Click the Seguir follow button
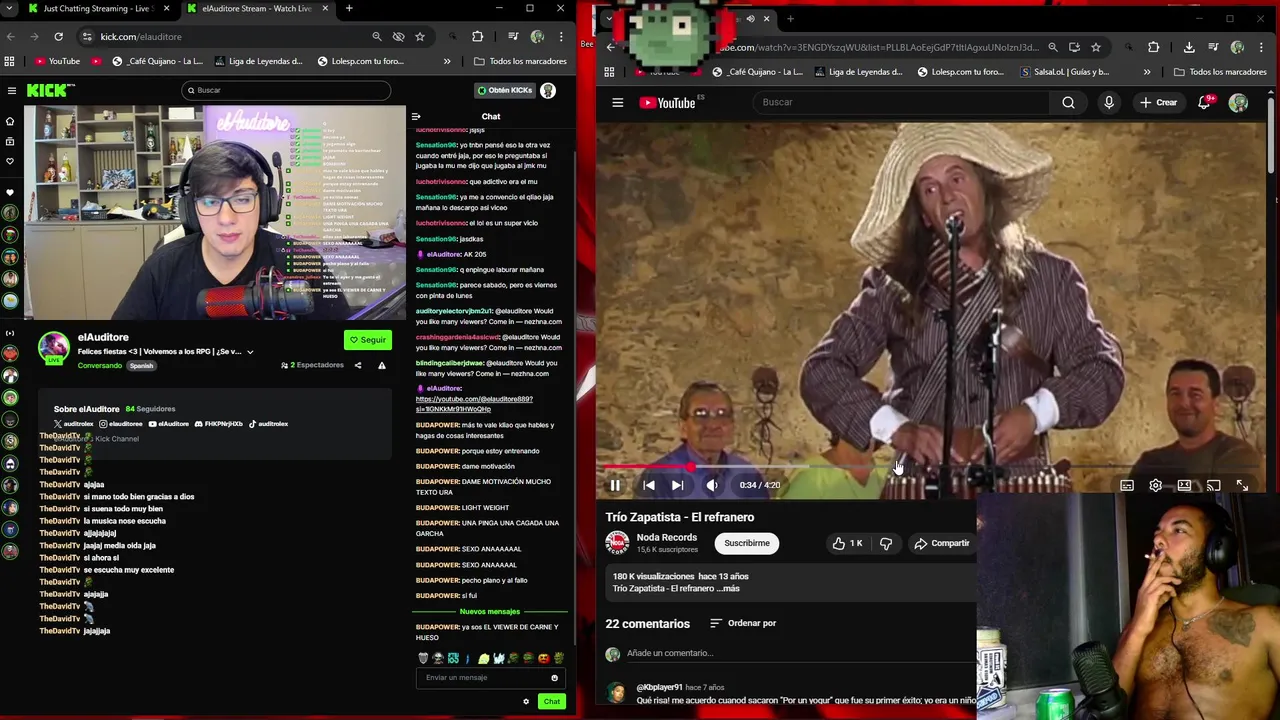 367,340
